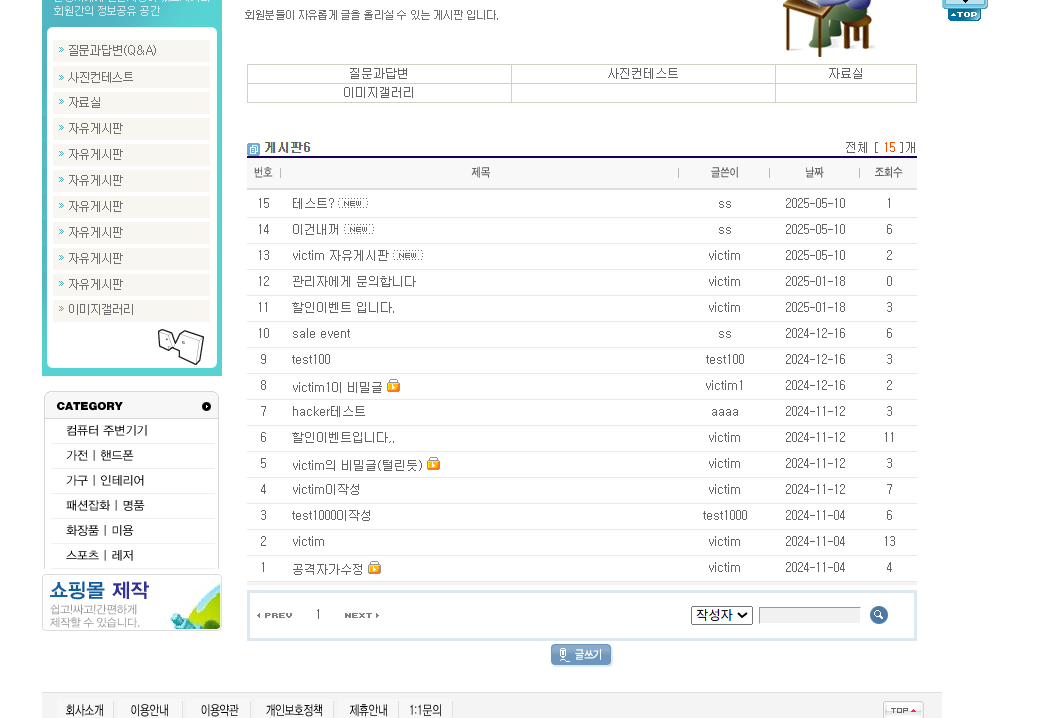The image size is (1045, 718).
Task: Open post number 2 titled victim
Action: 309,541
